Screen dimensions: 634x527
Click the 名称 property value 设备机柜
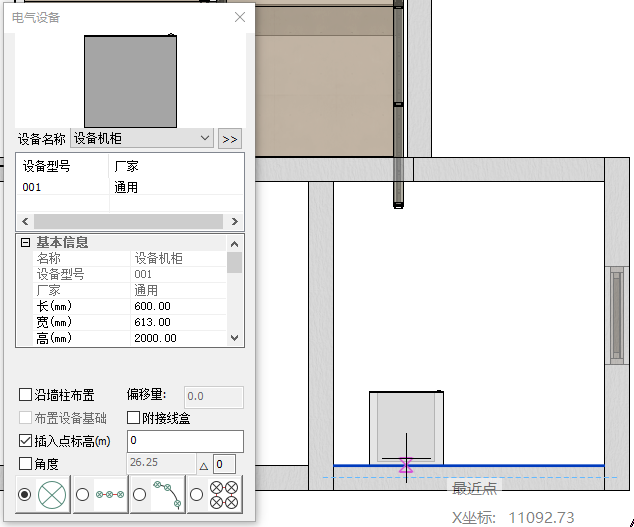(x=178, y=258)
